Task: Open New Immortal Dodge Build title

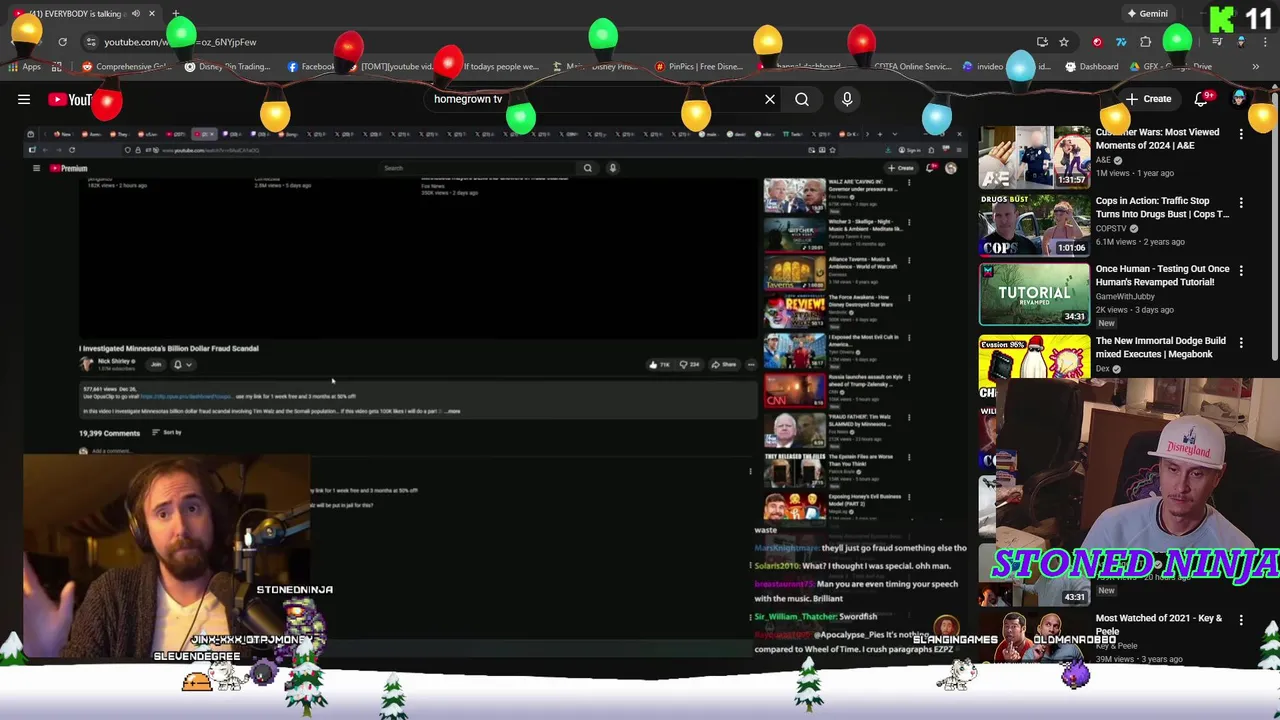Action: click(1160, 347)
